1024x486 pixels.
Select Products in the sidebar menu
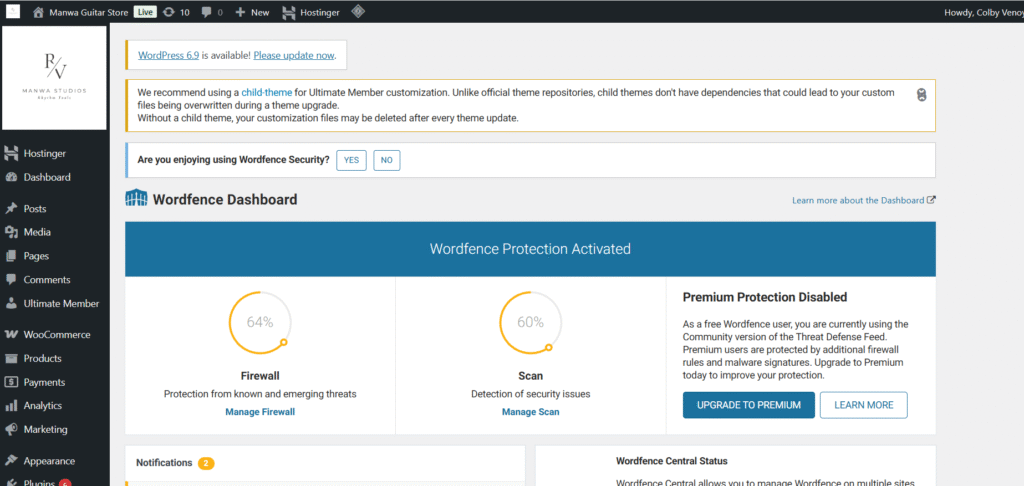pos(42,359)
